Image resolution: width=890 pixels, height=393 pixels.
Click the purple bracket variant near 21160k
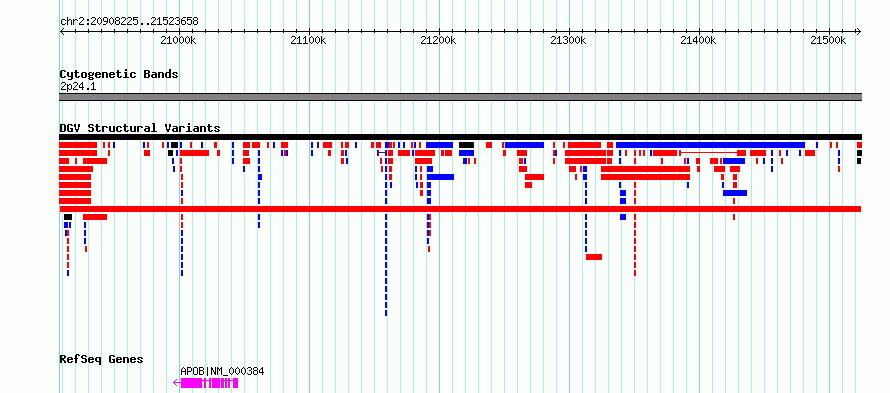click(x=382, y=153)
